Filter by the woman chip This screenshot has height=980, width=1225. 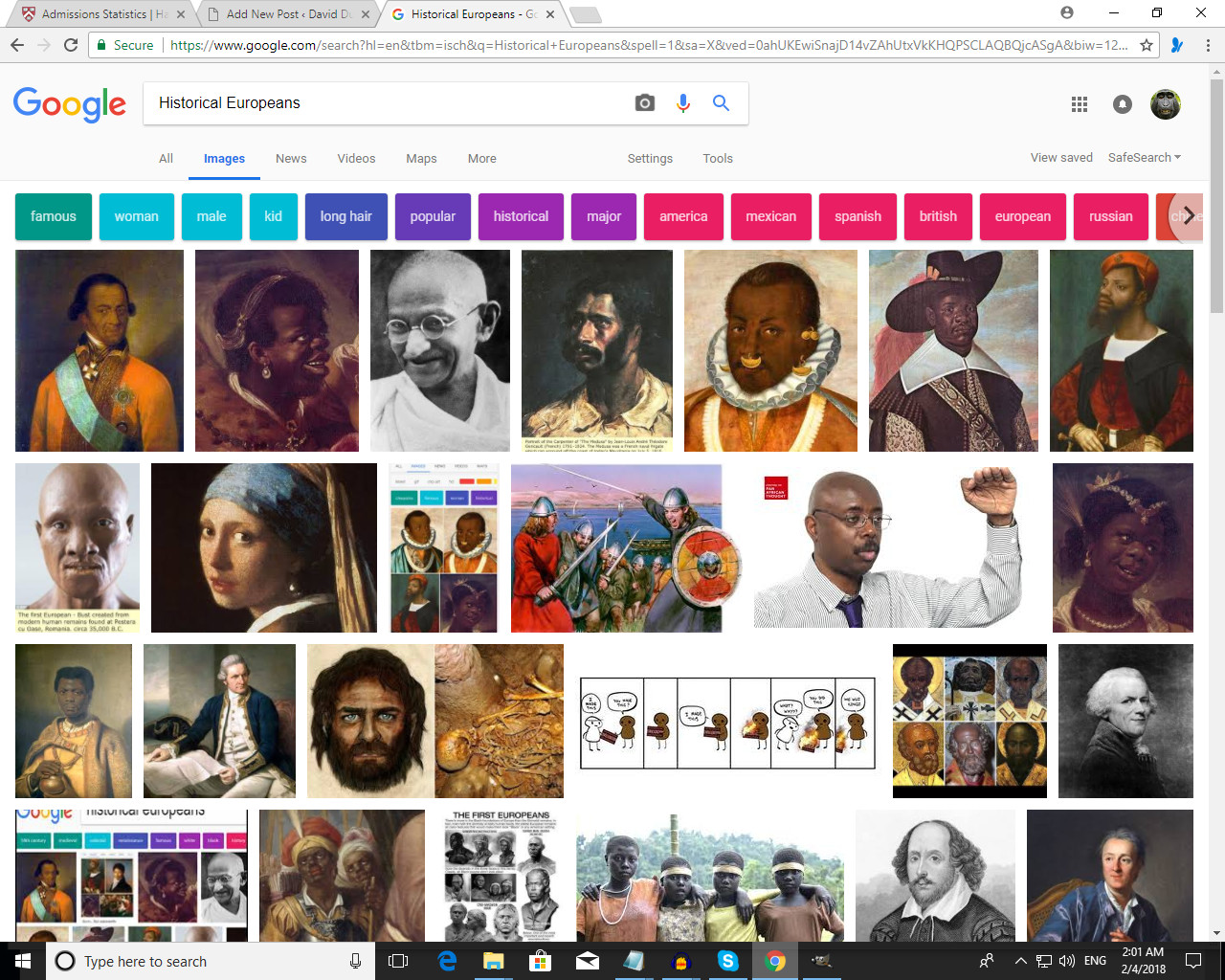pyautogui.click(x=137, y=216)
